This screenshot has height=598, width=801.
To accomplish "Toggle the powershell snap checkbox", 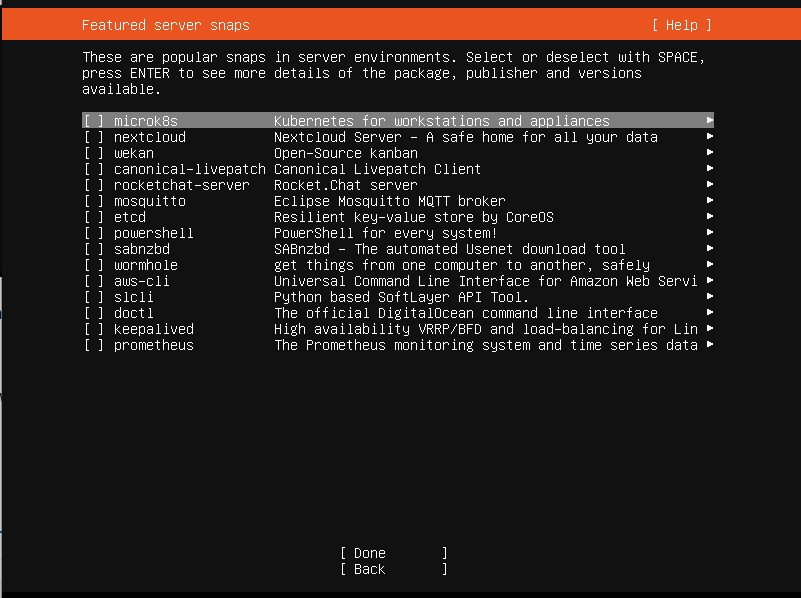I will coord(94,233).
